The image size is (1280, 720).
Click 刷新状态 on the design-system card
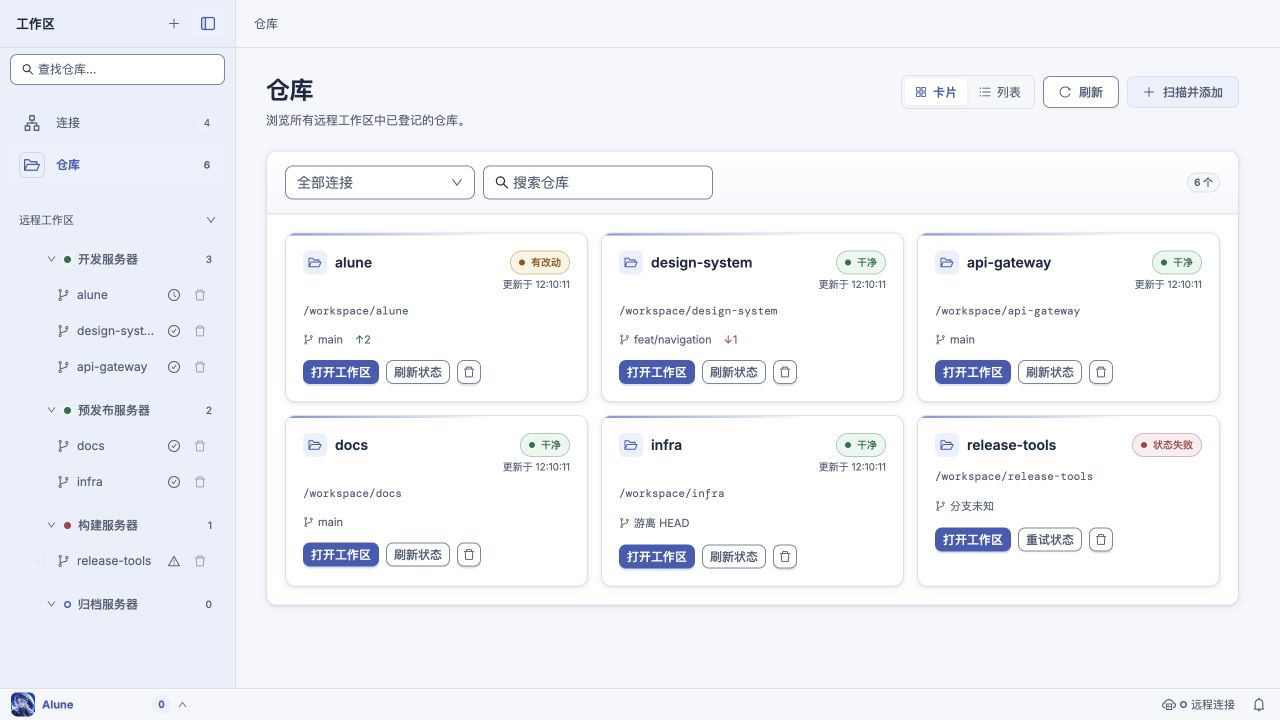pyautogui.click(x=734, y=372)
